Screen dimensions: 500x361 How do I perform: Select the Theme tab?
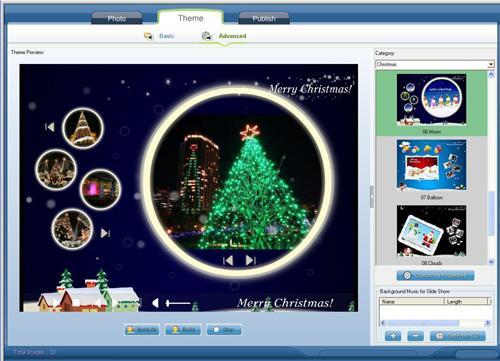[x=190, y=18]
